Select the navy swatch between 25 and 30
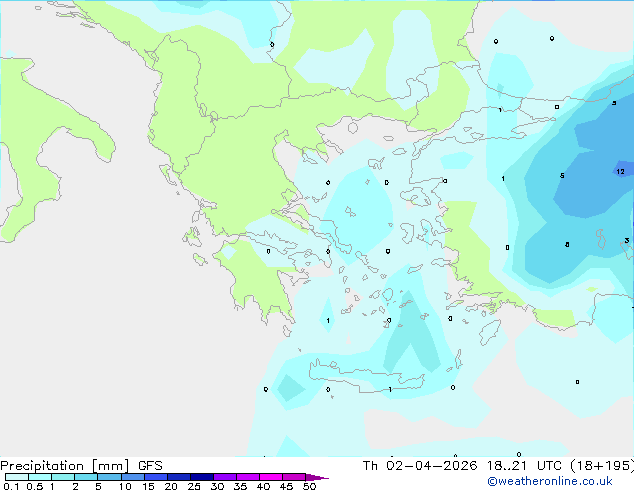634x490 pixels. click(x=201, y=477)
